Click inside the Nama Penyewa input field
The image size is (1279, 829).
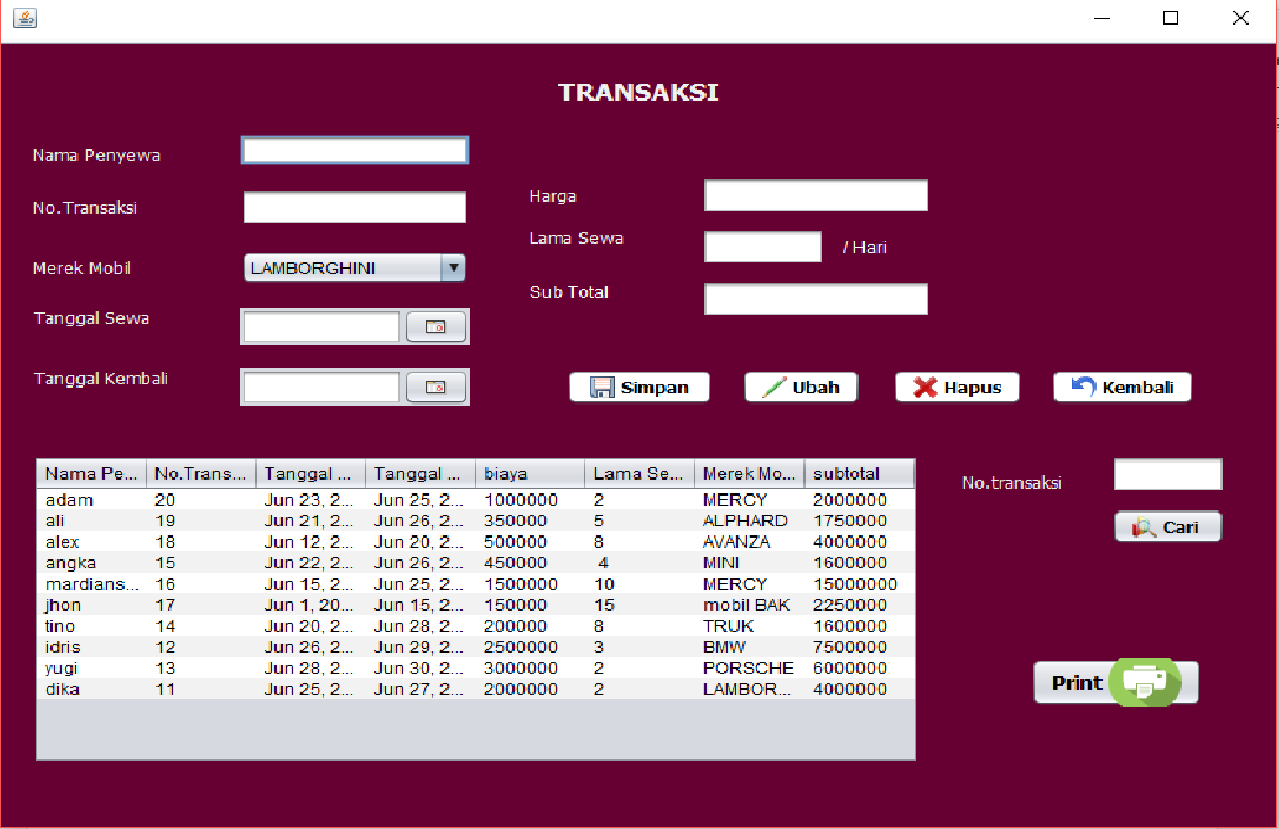[x=354, y=149]
